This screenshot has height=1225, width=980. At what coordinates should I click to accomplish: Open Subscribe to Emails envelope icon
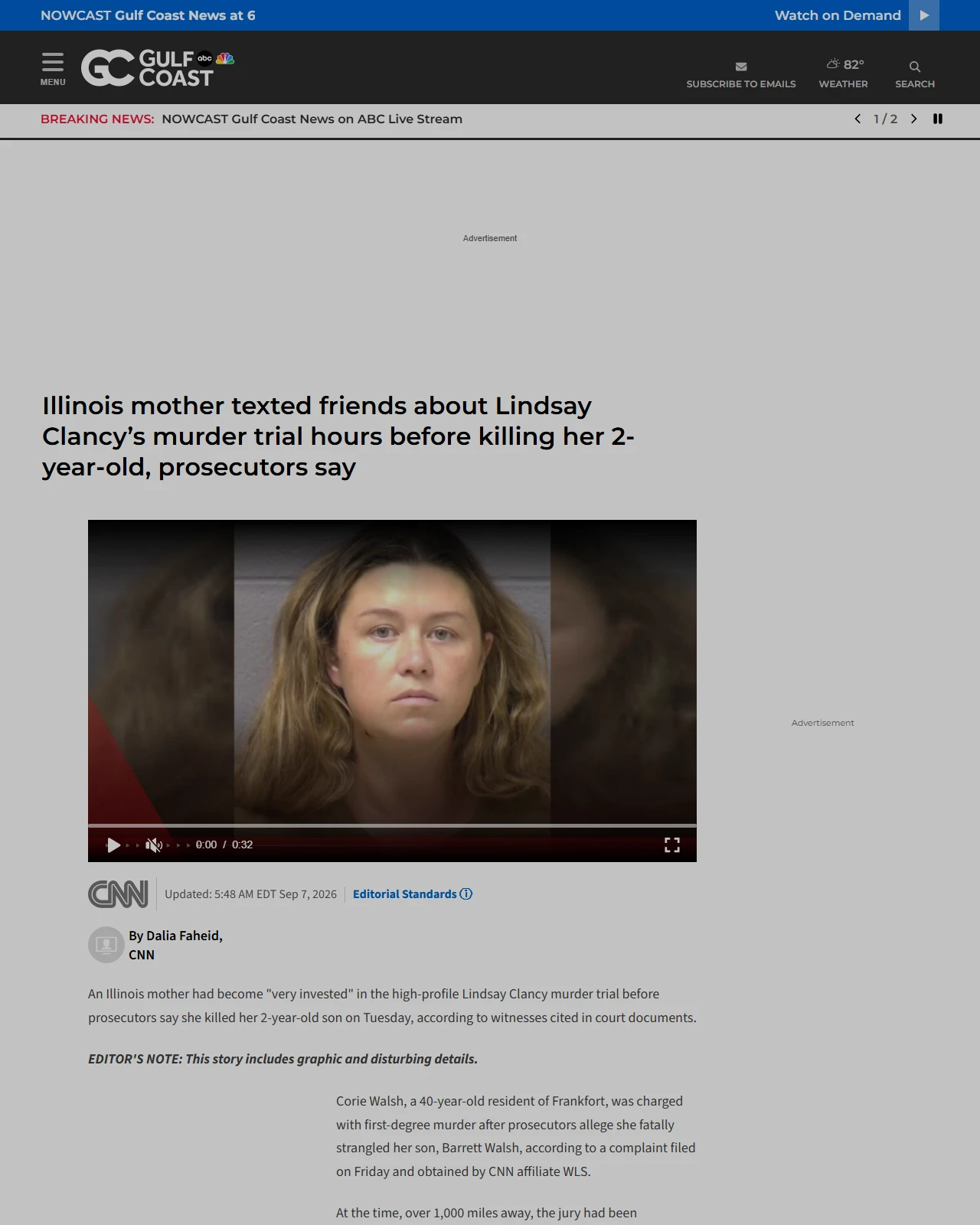[741, 67]
